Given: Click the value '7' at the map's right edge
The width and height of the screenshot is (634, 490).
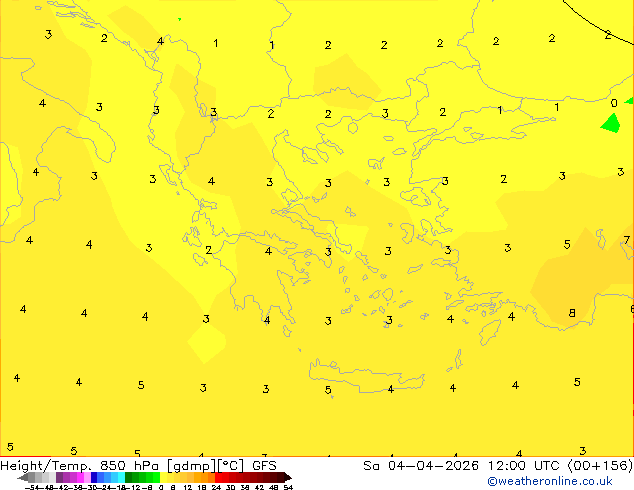Looking at the screenshot, I should pos(627,240).
